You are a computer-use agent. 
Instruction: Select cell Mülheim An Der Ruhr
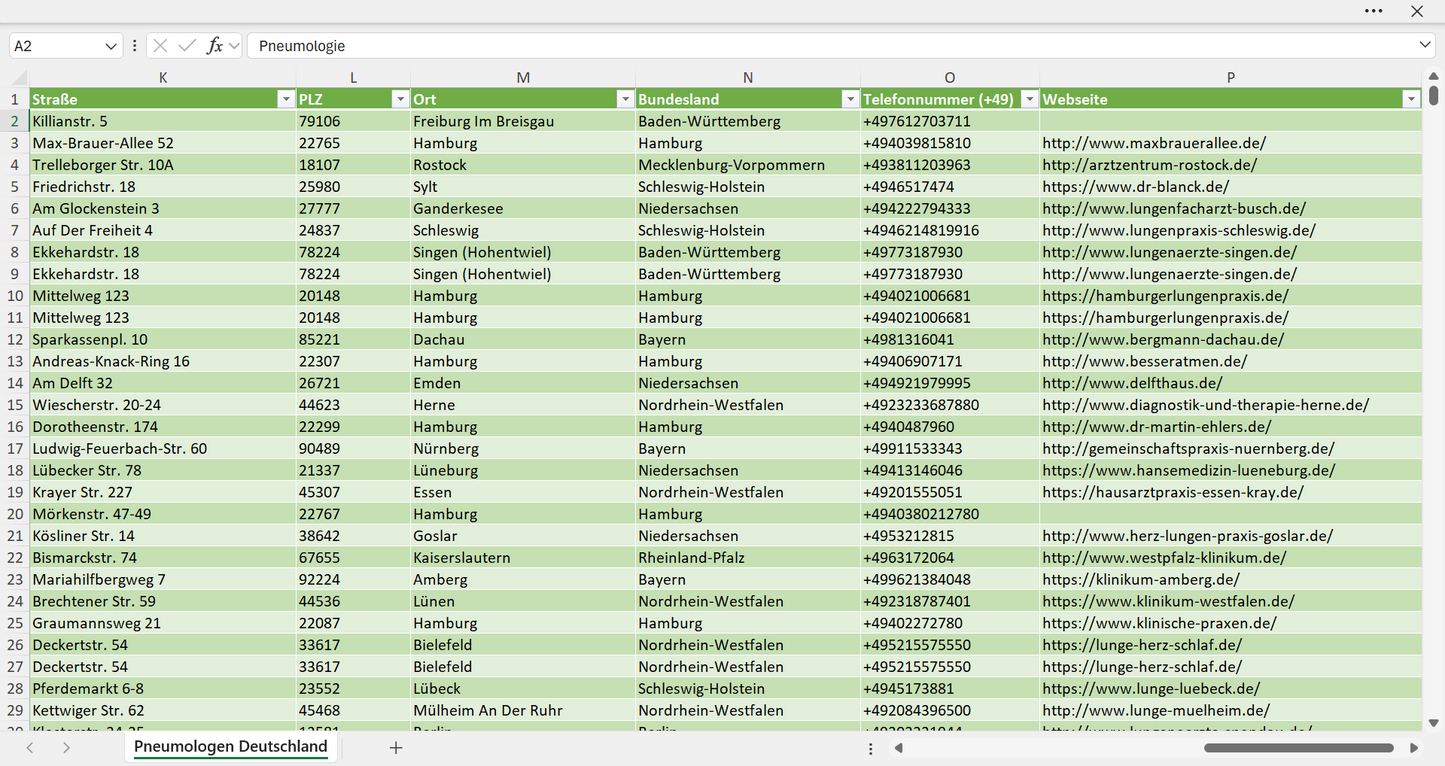coord(523,711)
